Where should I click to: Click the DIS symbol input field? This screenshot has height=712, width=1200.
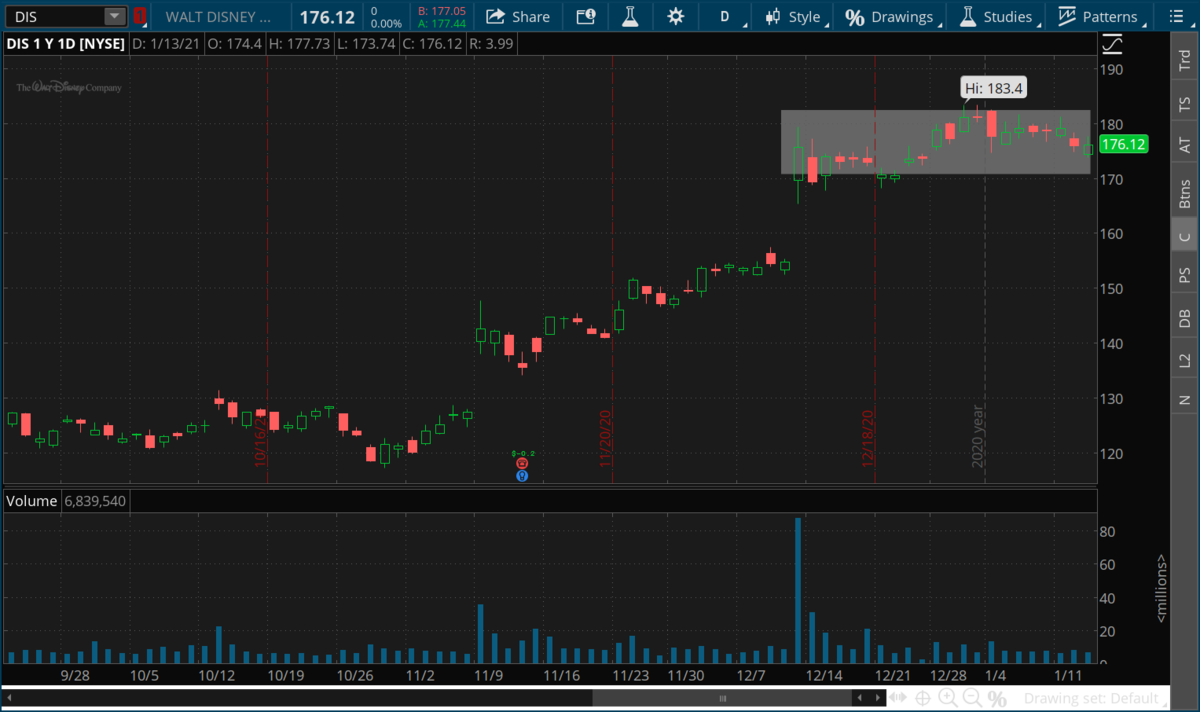click(54, 16)
